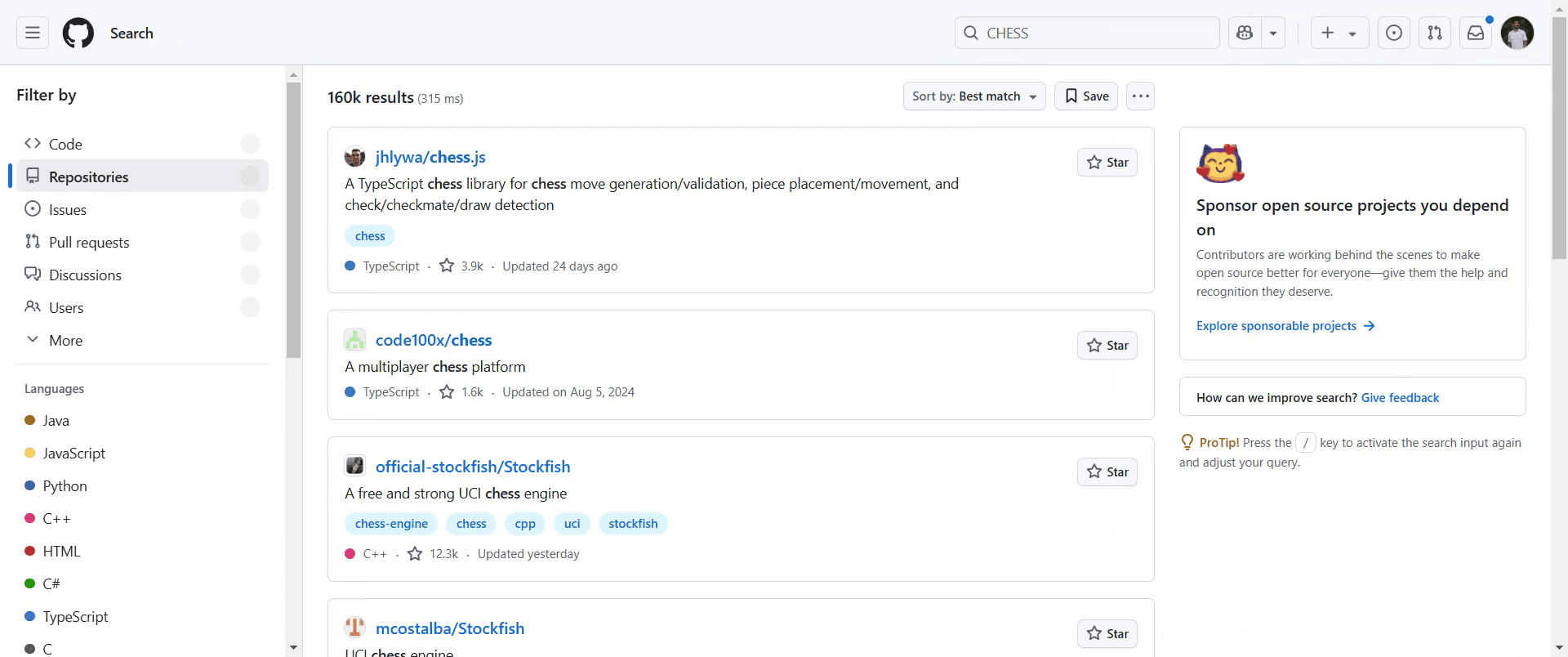Click the sidebar filter scrollbar
Screen dimensions: 1568x657
(294, 221)
